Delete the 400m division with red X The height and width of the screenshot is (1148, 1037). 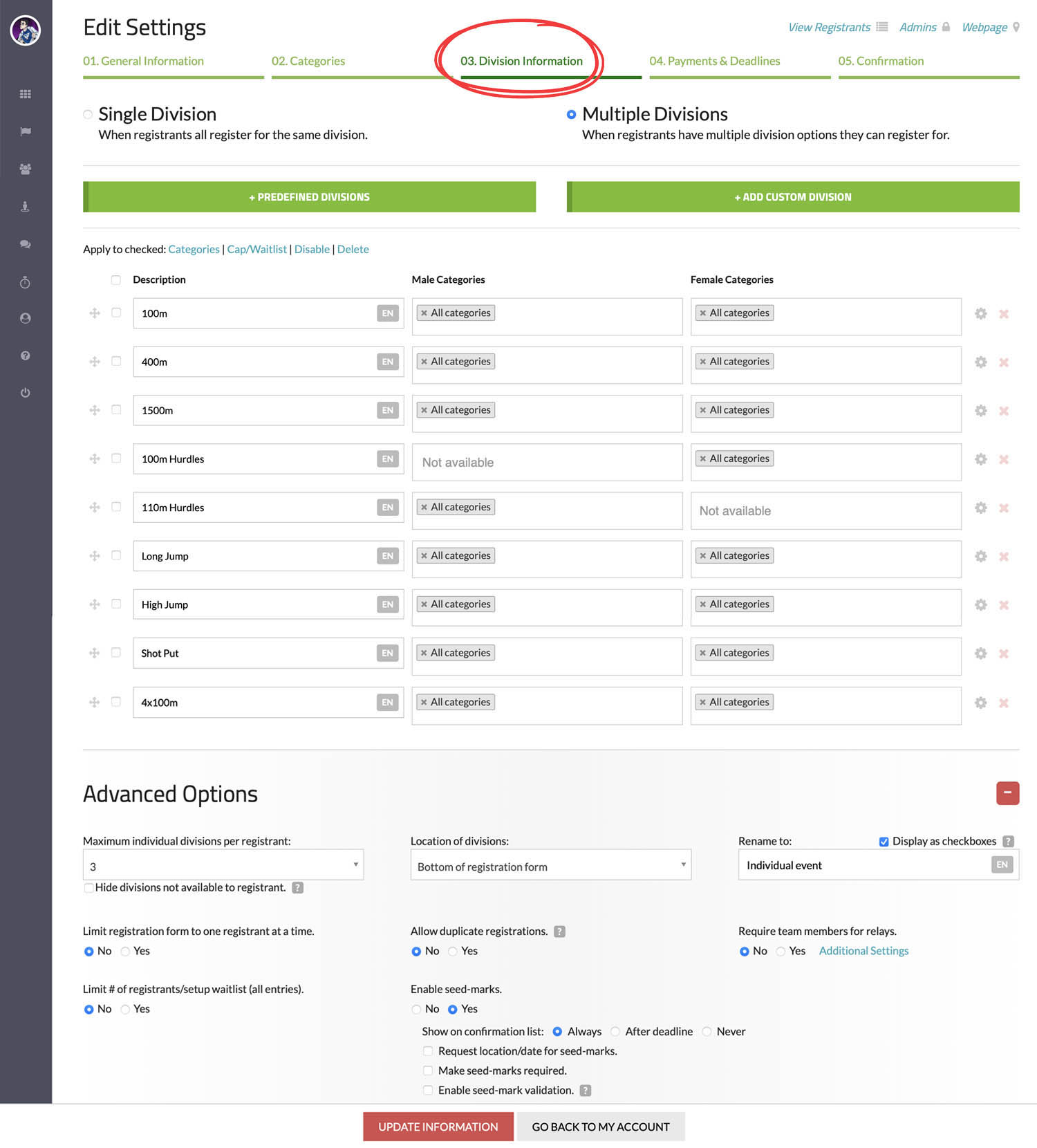click(1004, 362)
